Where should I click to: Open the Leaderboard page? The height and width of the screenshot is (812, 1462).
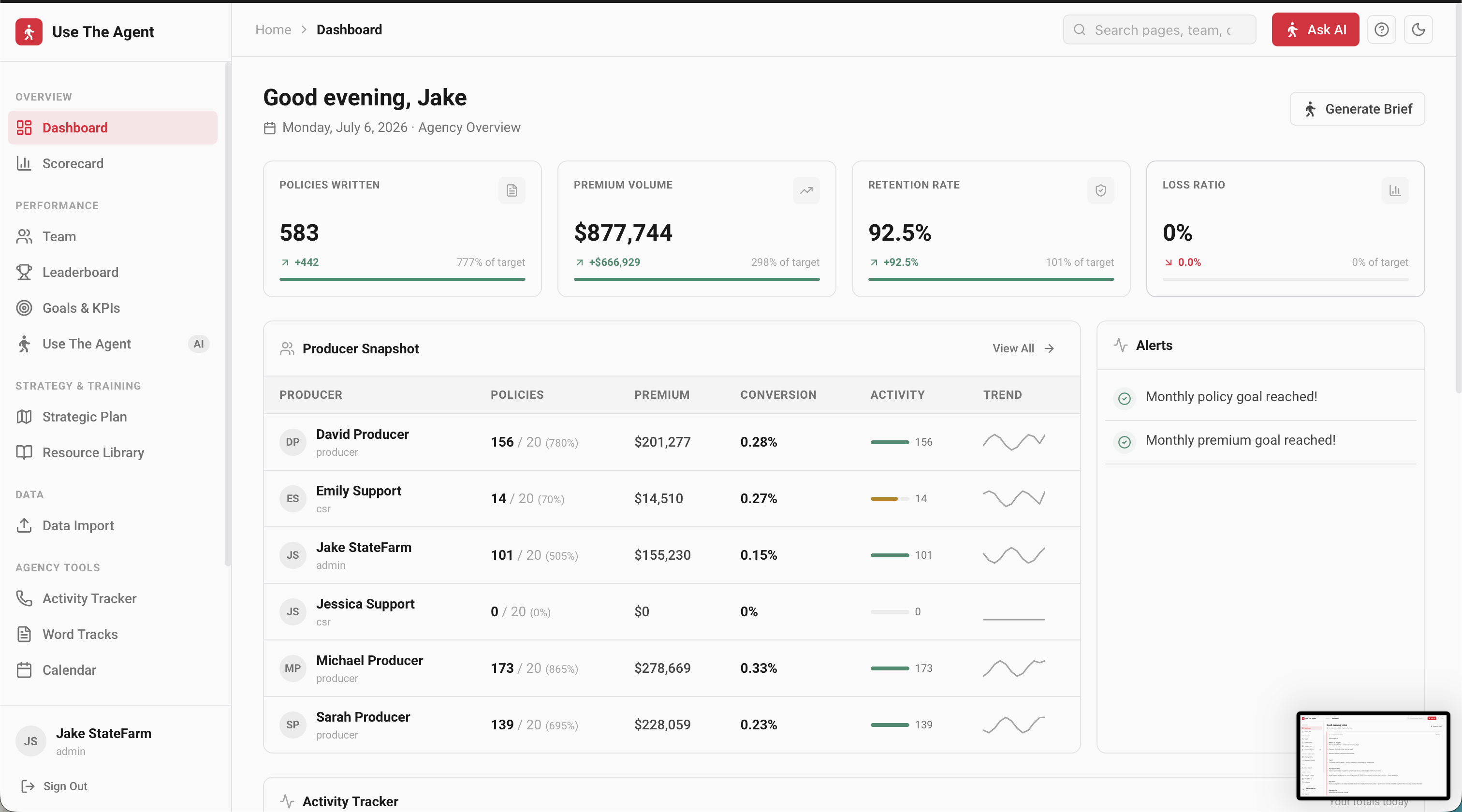pyautogui.click(x=112, y=273)
